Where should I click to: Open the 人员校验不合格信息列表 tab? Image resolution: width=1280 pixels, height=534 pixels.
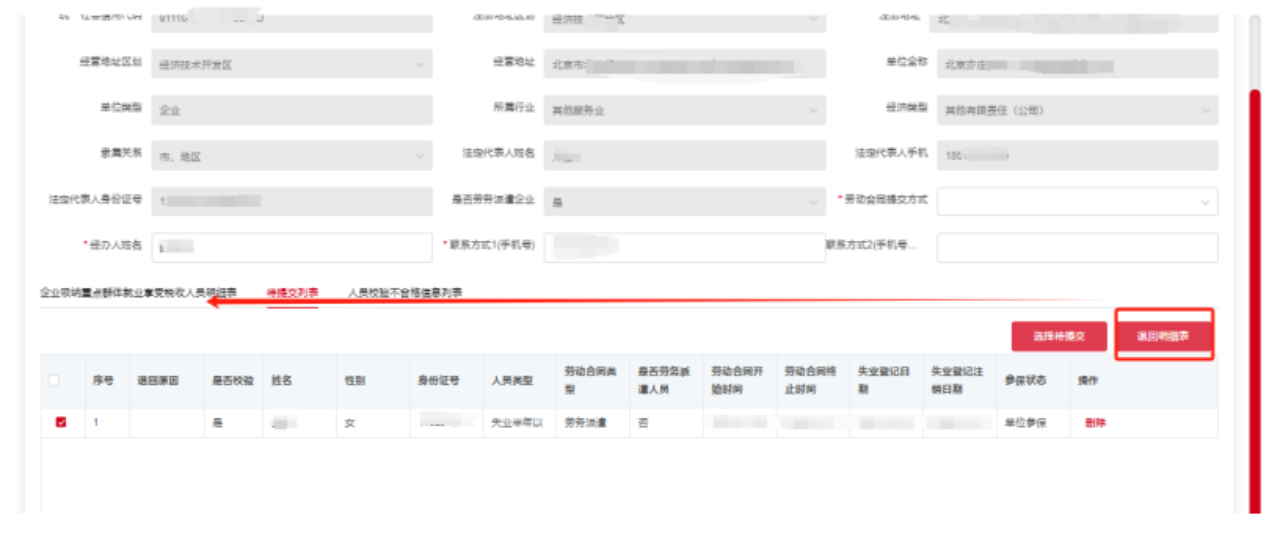[405, 293]
